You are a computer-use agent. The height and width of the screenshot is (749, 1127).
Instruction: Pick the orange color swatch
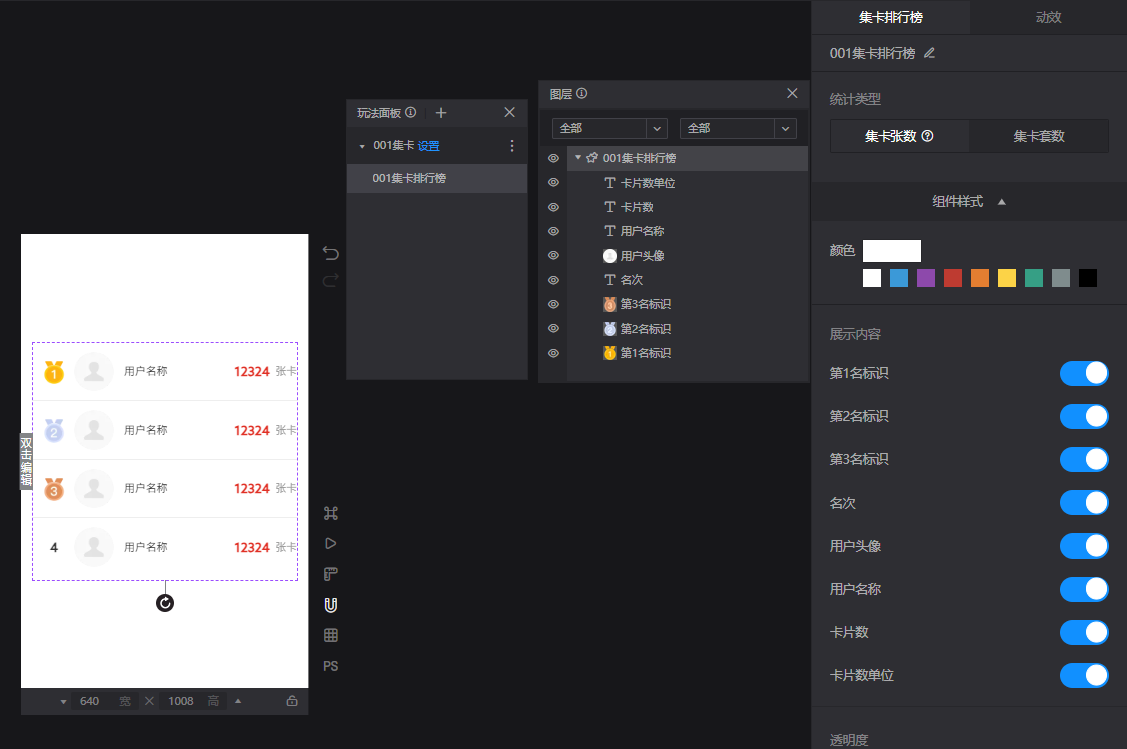(x=980, y=278)
